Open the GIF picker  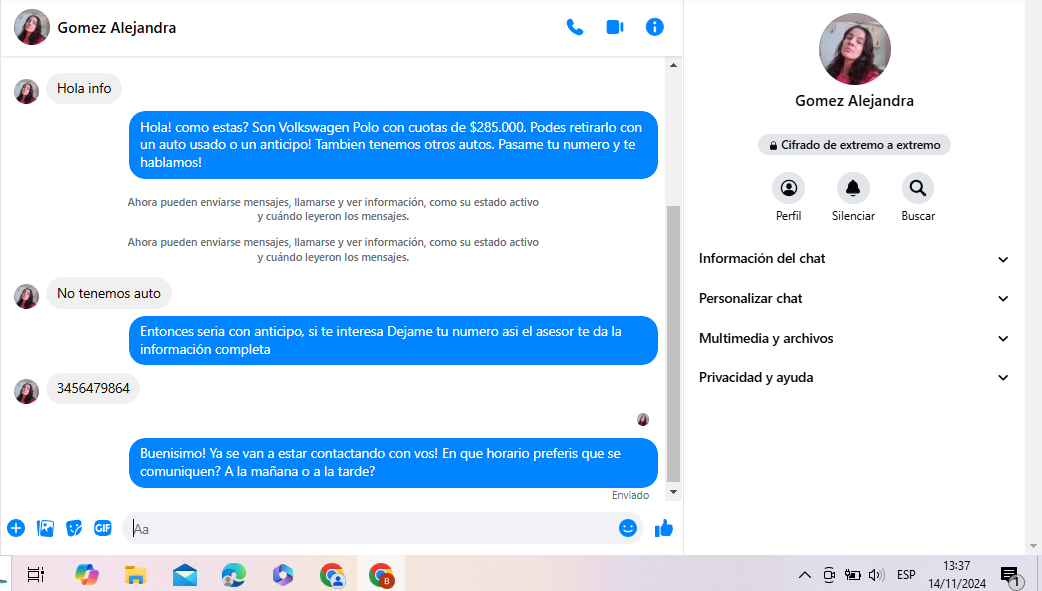pos(102,528)
